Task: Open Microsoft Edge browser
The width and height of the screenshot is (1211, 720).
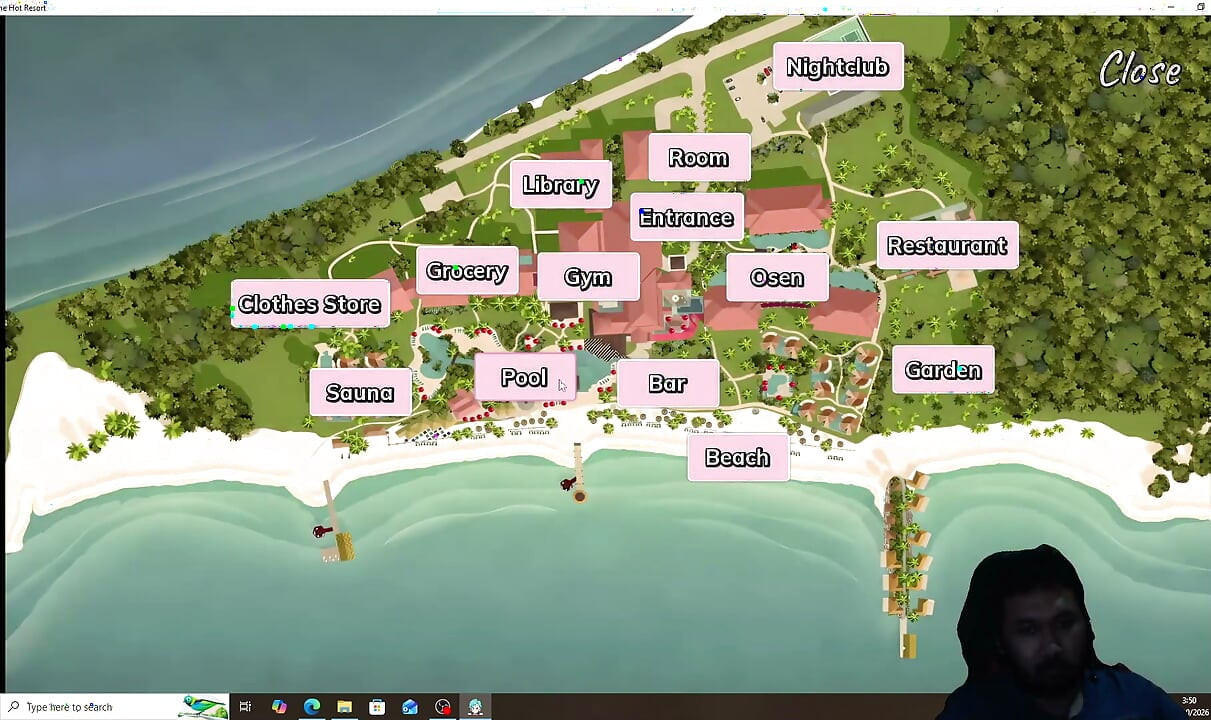Action: pyautogui.click(x=312, y=707)
